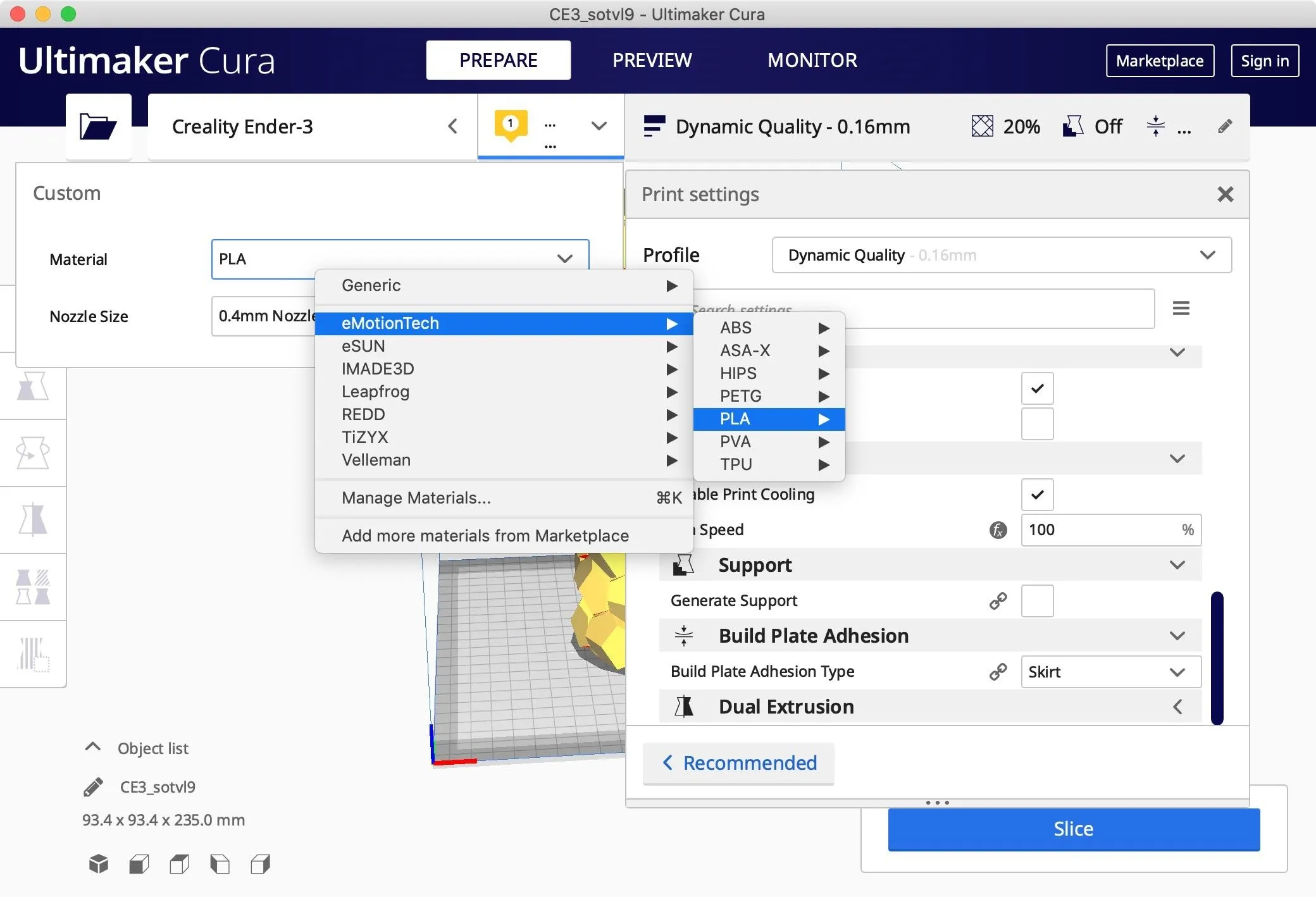Select the Rotate tool in left toolbar
This screenshot has width=1316, height=897.
tap(33, 453)
